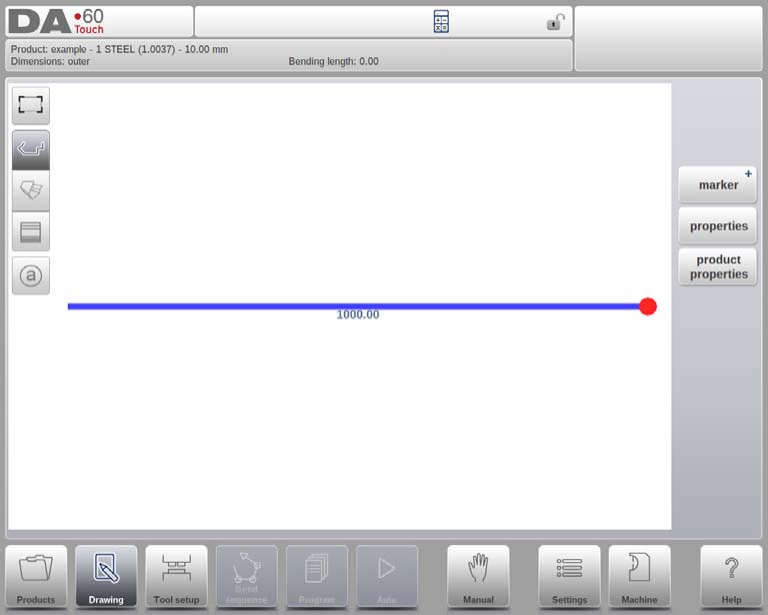Click the Dimensions: outer text

click(50, 62)
